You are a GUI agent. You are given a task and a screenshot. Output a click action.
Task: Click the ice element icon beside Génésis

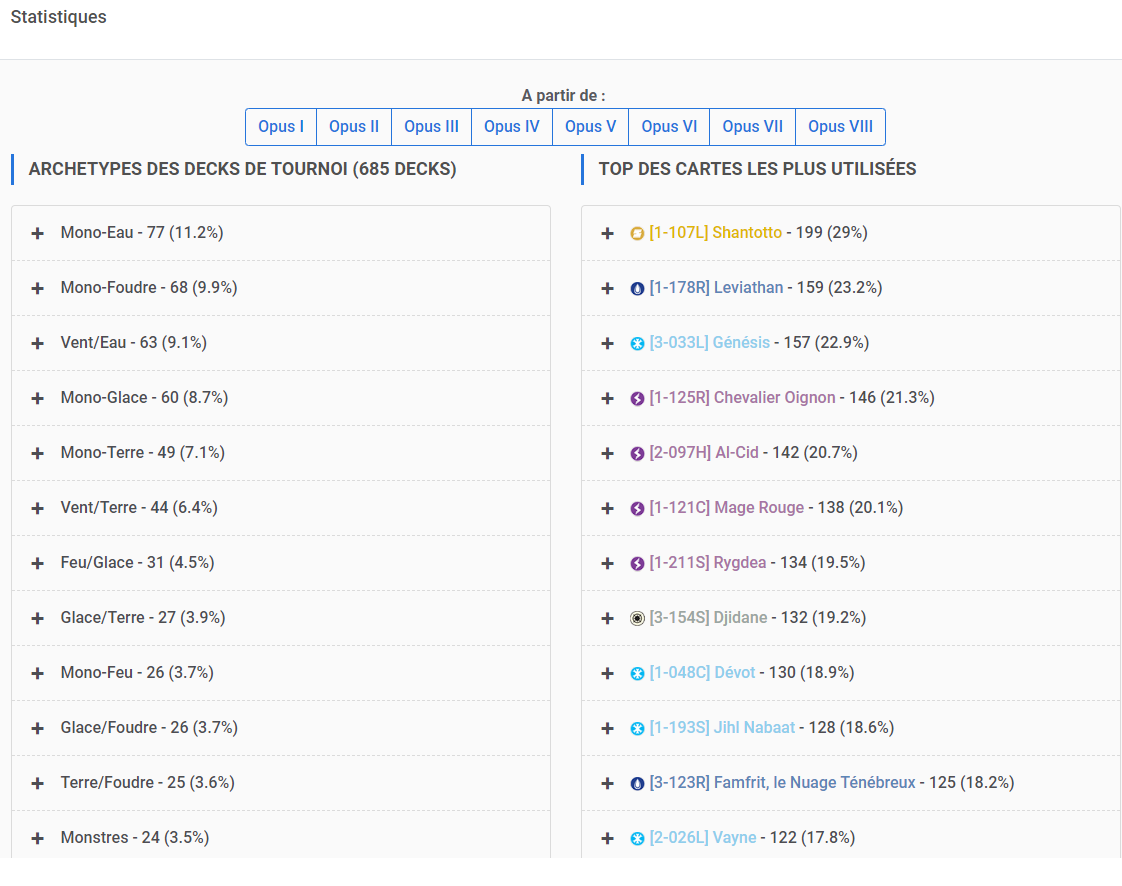tap(637, 344)
